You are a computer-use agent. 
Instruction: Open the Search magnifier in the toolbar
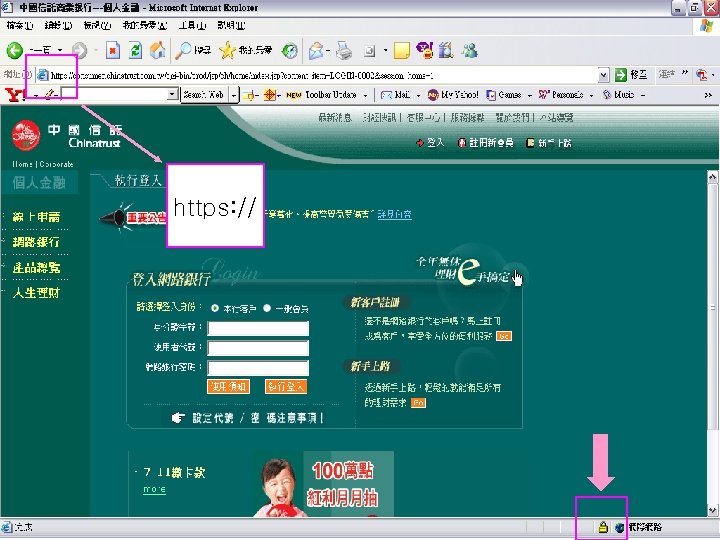point(183,51)
